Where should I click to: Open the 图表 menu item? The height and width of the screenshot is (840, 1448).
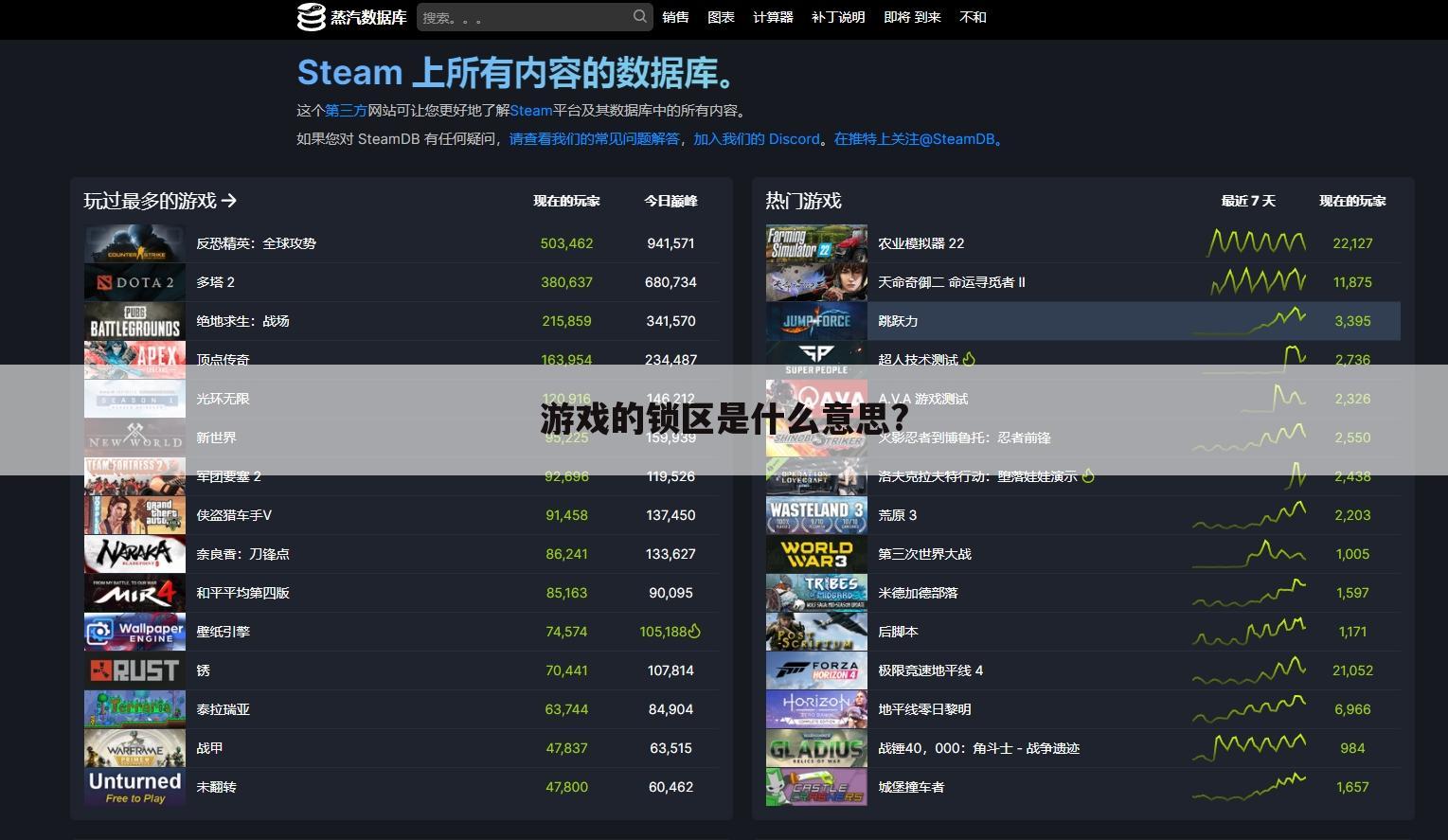[722, 17]
